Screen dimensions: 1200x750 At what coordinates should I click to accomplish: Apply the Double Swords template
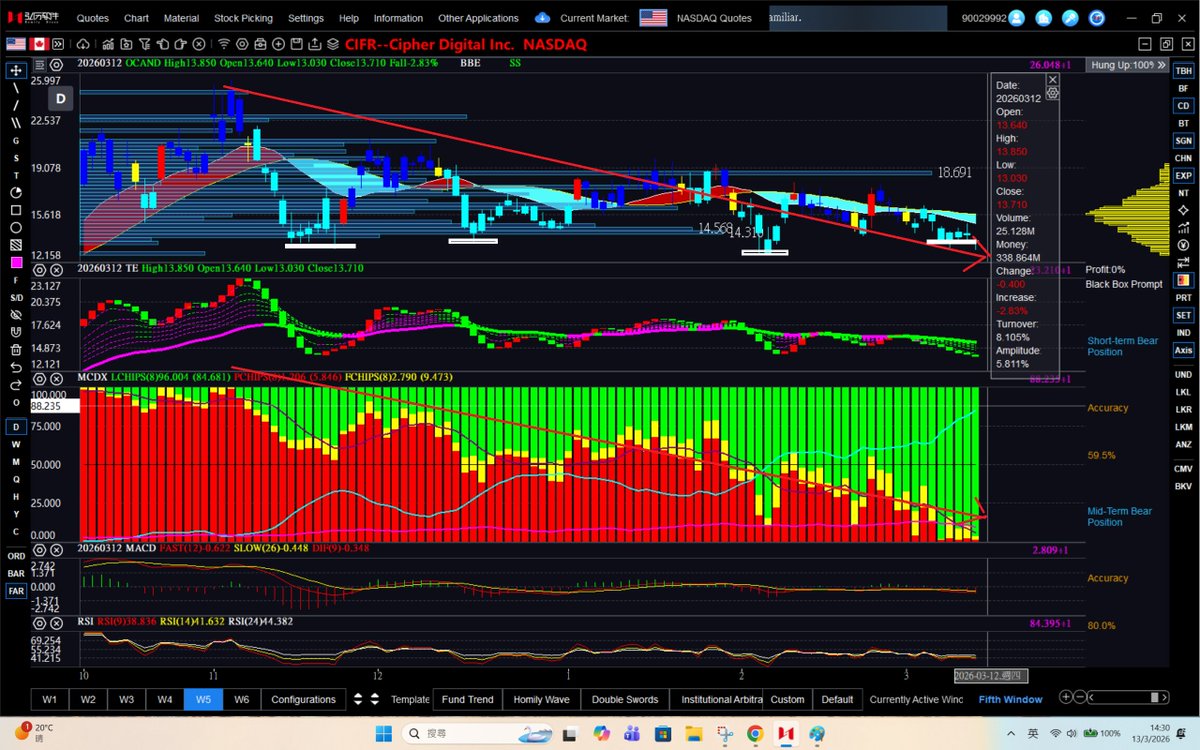625,699
